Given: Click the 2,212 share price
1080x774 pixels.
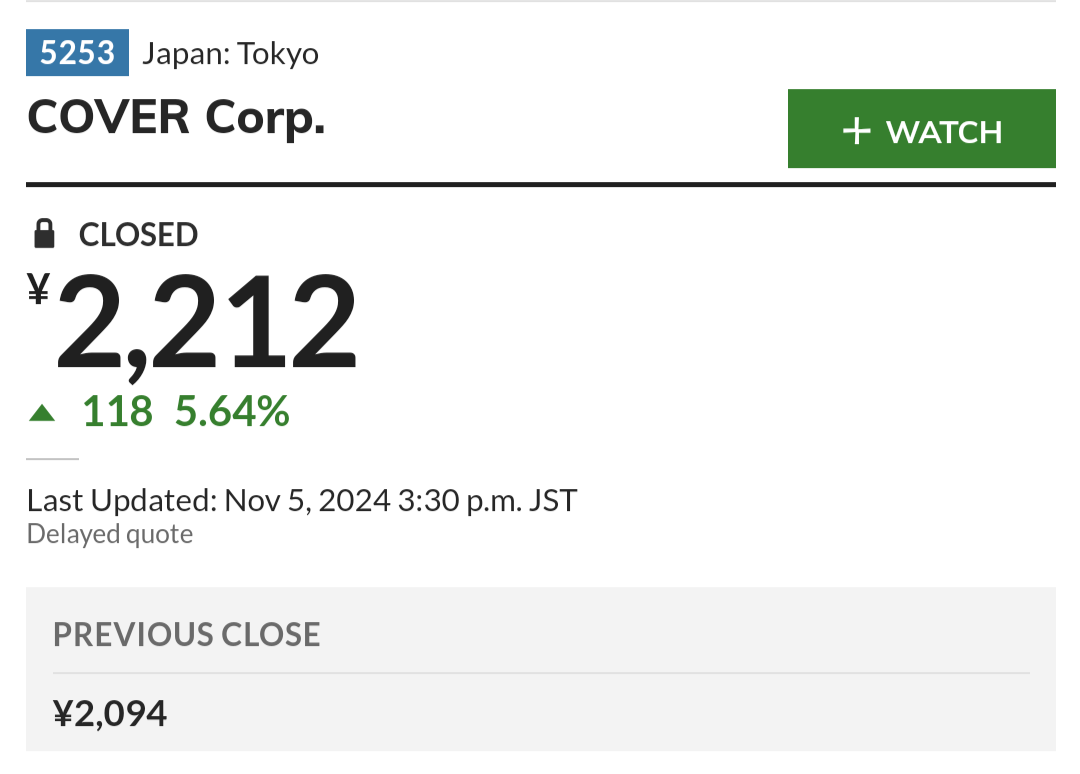Looking at the screenshot, I should click(207, 323).
